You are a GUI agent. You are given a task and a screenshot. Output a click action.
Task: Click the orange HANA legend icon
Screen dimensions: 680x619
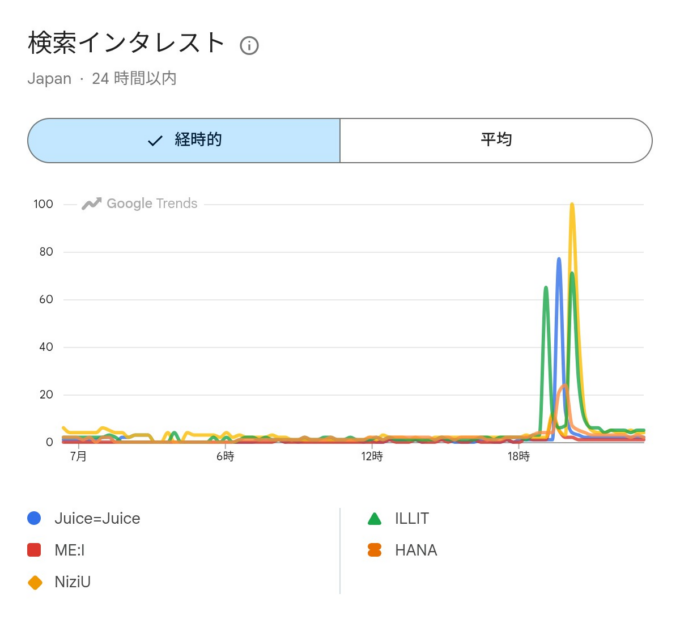[x=374, y=550]
